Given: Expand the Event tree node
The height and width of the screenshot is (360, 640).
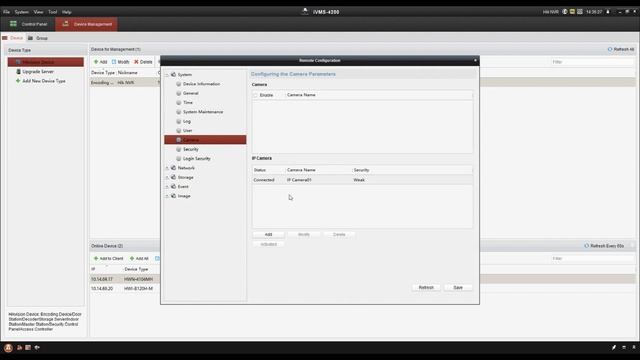Looking at the screenshot, I should pos(167,187).
